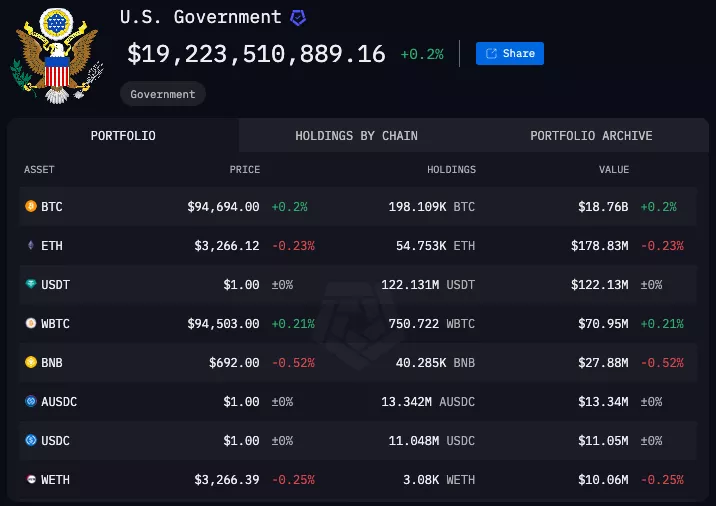
Task: Click the WBTC coin icon
Action: coord(30,324)
